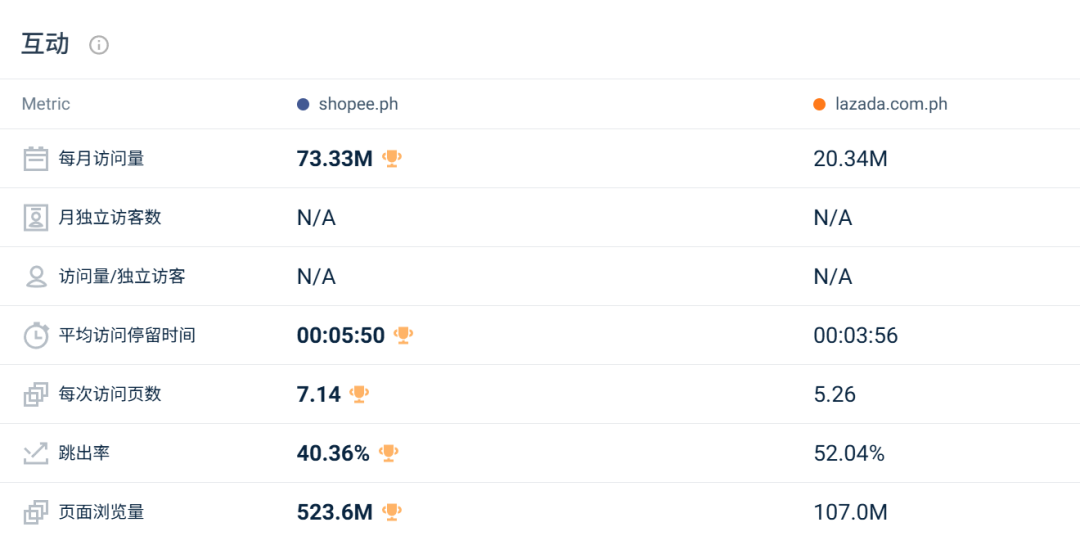Click the trophy icon next to 523.6M
The image size is (1080, 536).
point(392,512)
